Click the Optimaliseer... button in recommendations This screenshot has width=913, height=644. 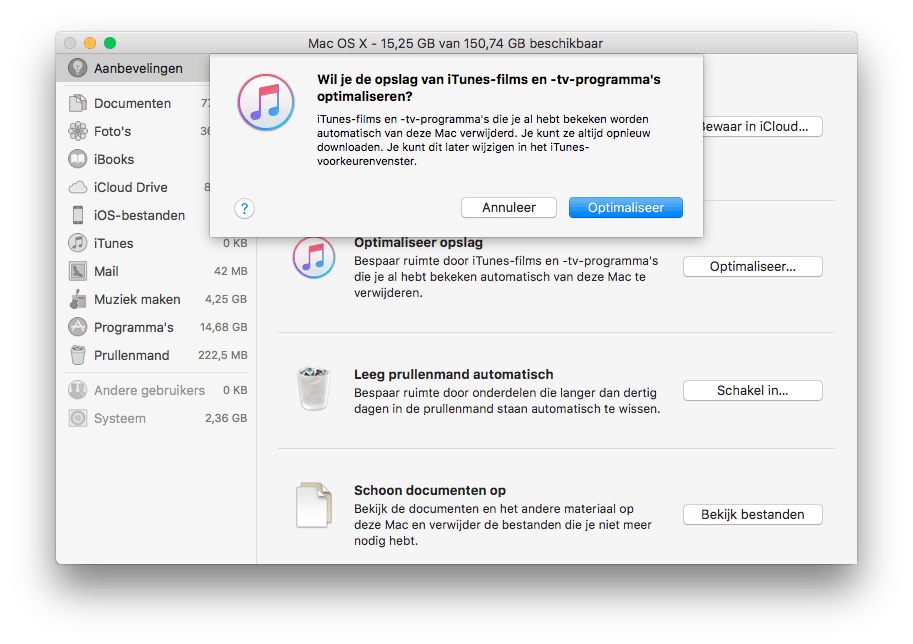tap(753, 267)
